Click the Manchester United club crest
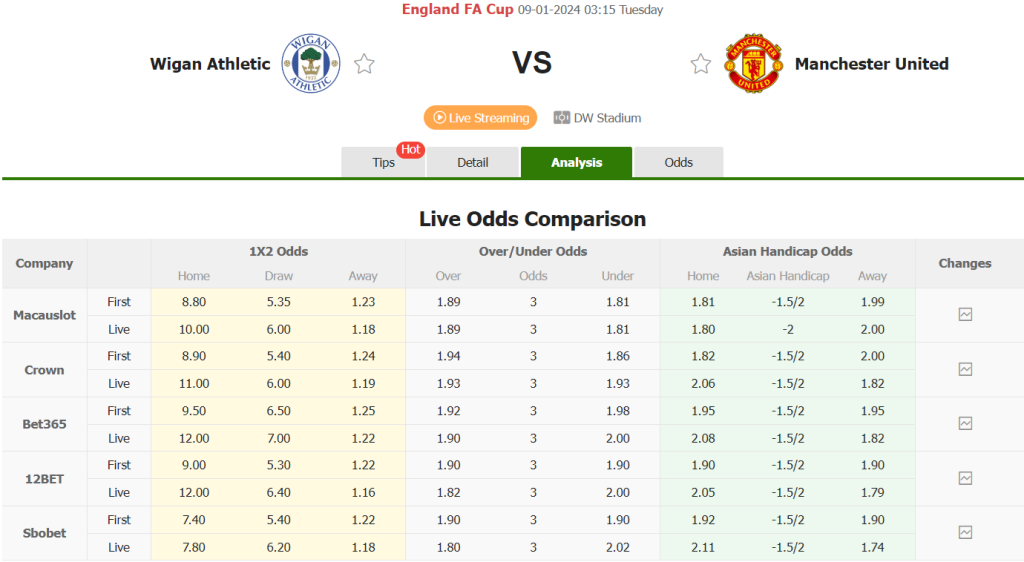This screenshot has width=1024, height=562. tap(754, 63)
